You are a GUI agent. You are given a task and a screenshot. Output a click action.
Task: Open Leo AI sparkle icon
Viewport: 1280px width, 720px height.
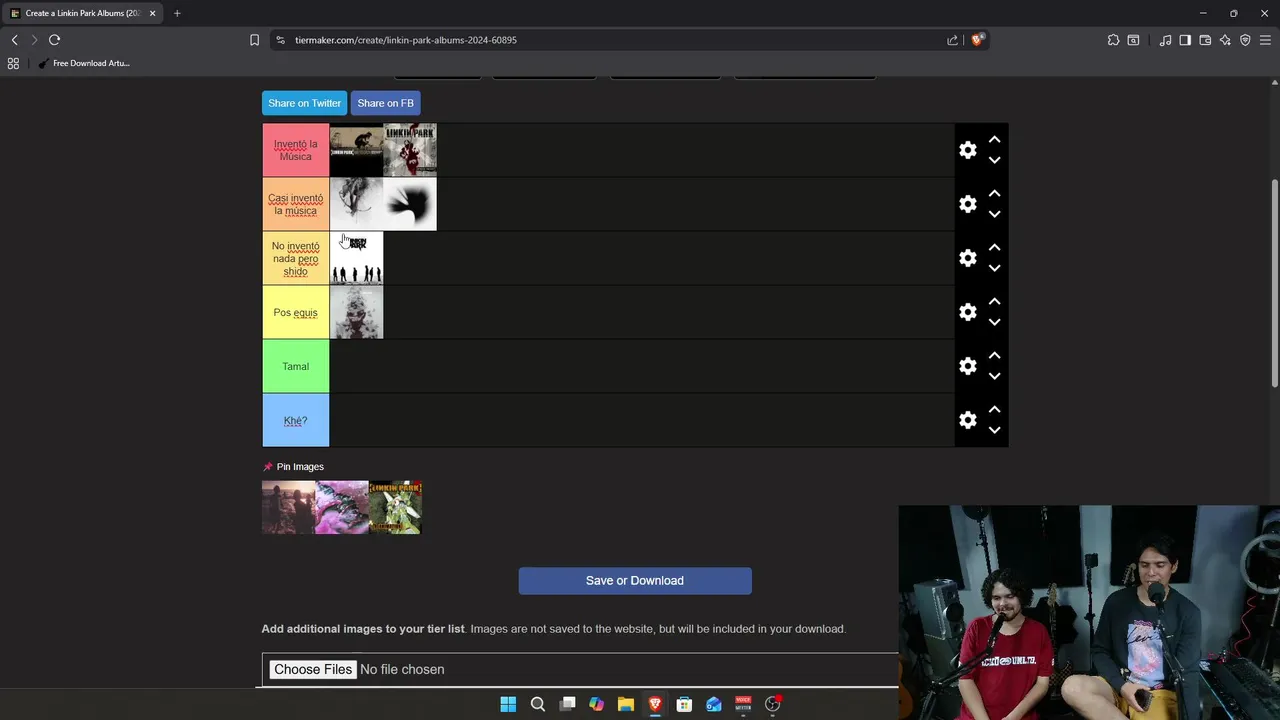click(x=1225, y=40)
